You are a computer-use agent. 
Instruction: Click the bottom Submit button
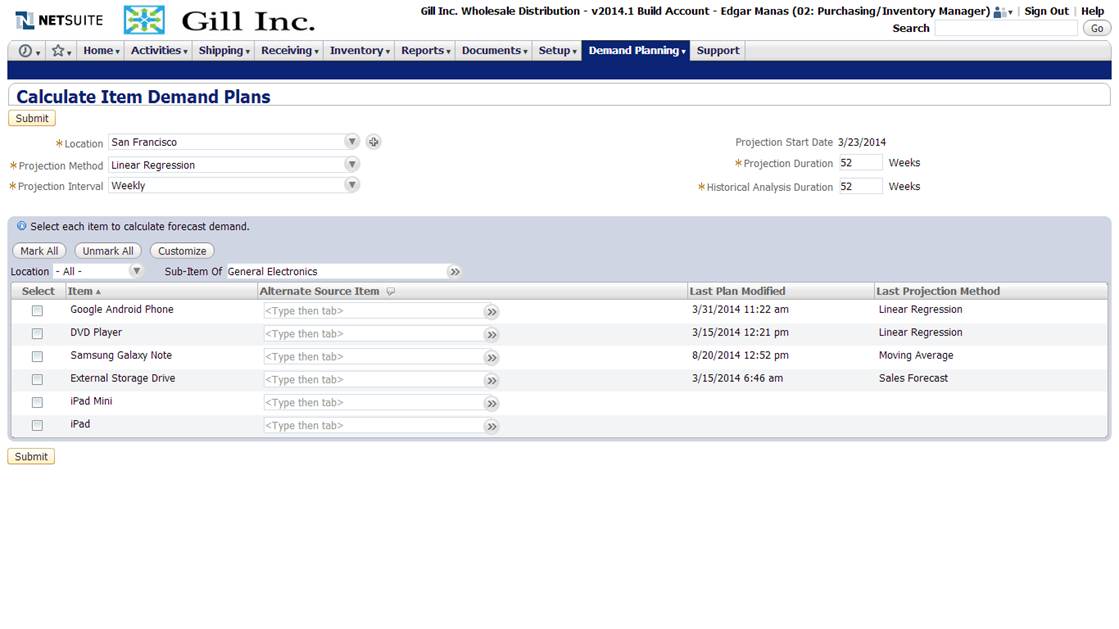pos(31,457)
